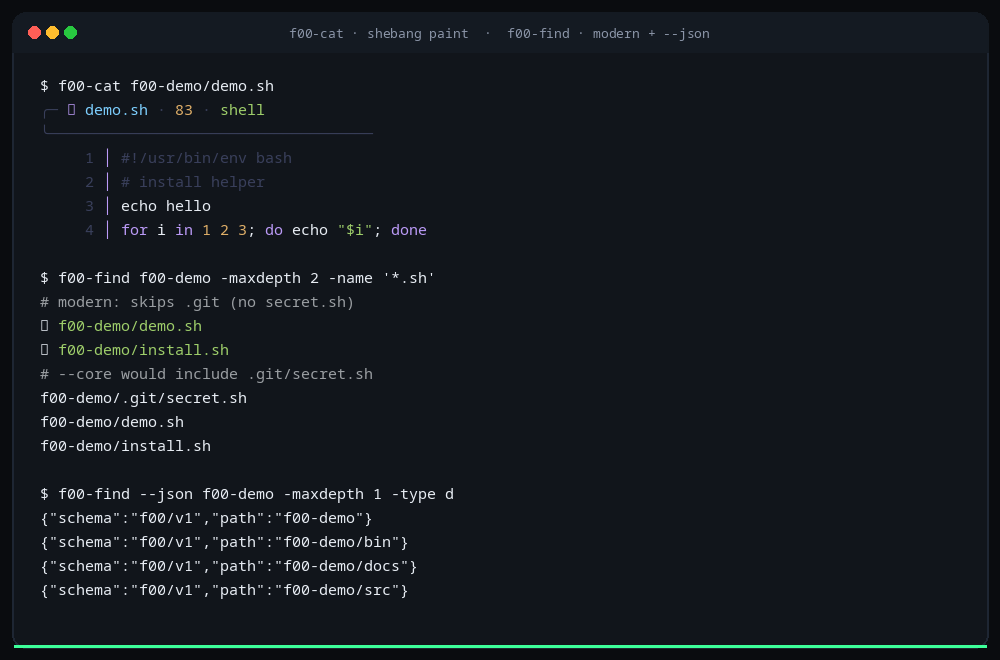Click the green path 'f00-demo/install.sh'
Image resolution: width=1000 pixels, height=660 pixels.
coord(143,350)
